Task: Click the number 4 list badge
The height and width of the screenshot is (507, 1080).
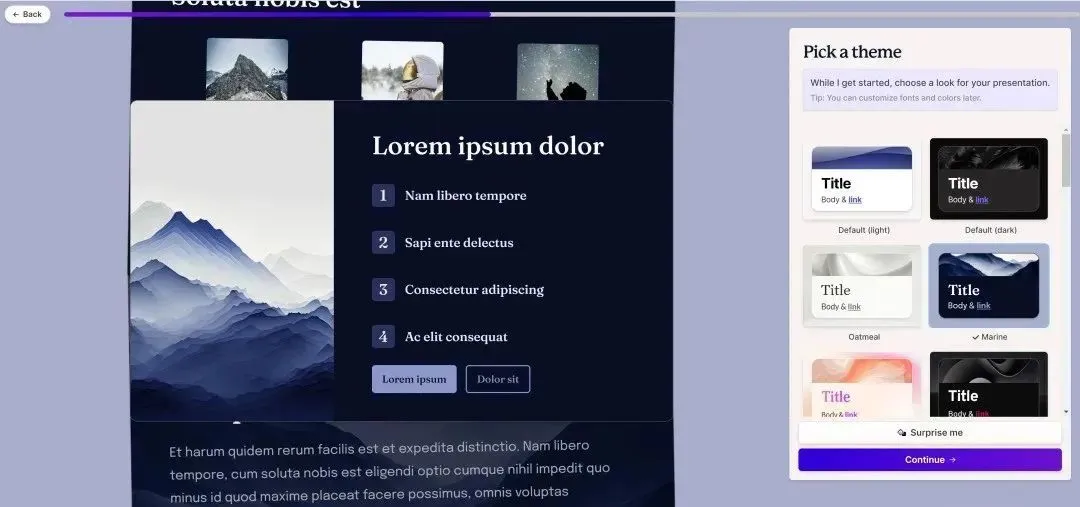Action: pyautogui.click(x=384, y=337)
